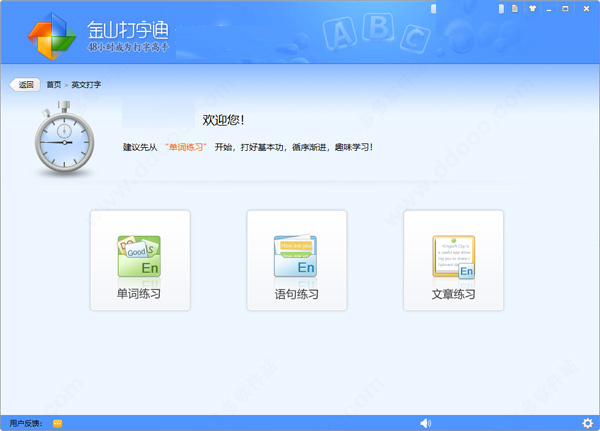The height and width of the screenshot is (431, 600).
Task: Click the 用户反馈 label in status bar
Action: click(26, 423)
